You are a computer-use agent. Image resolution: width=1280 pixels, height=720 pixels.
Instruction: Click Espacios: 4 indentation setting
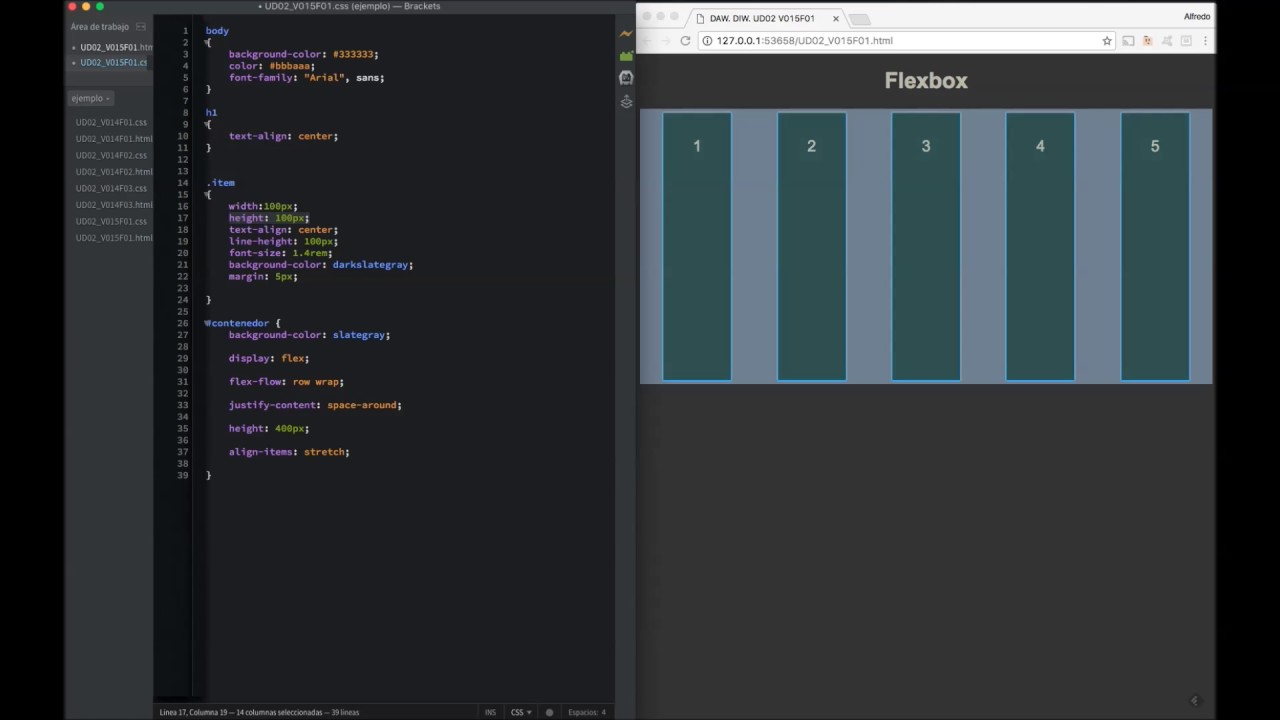click(587, 712)
